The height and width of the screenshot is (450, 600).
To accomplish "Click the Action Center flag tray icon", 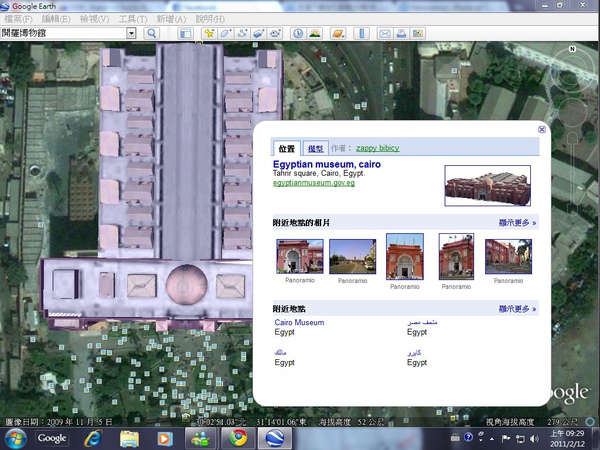I will click(x=506, y=439).
